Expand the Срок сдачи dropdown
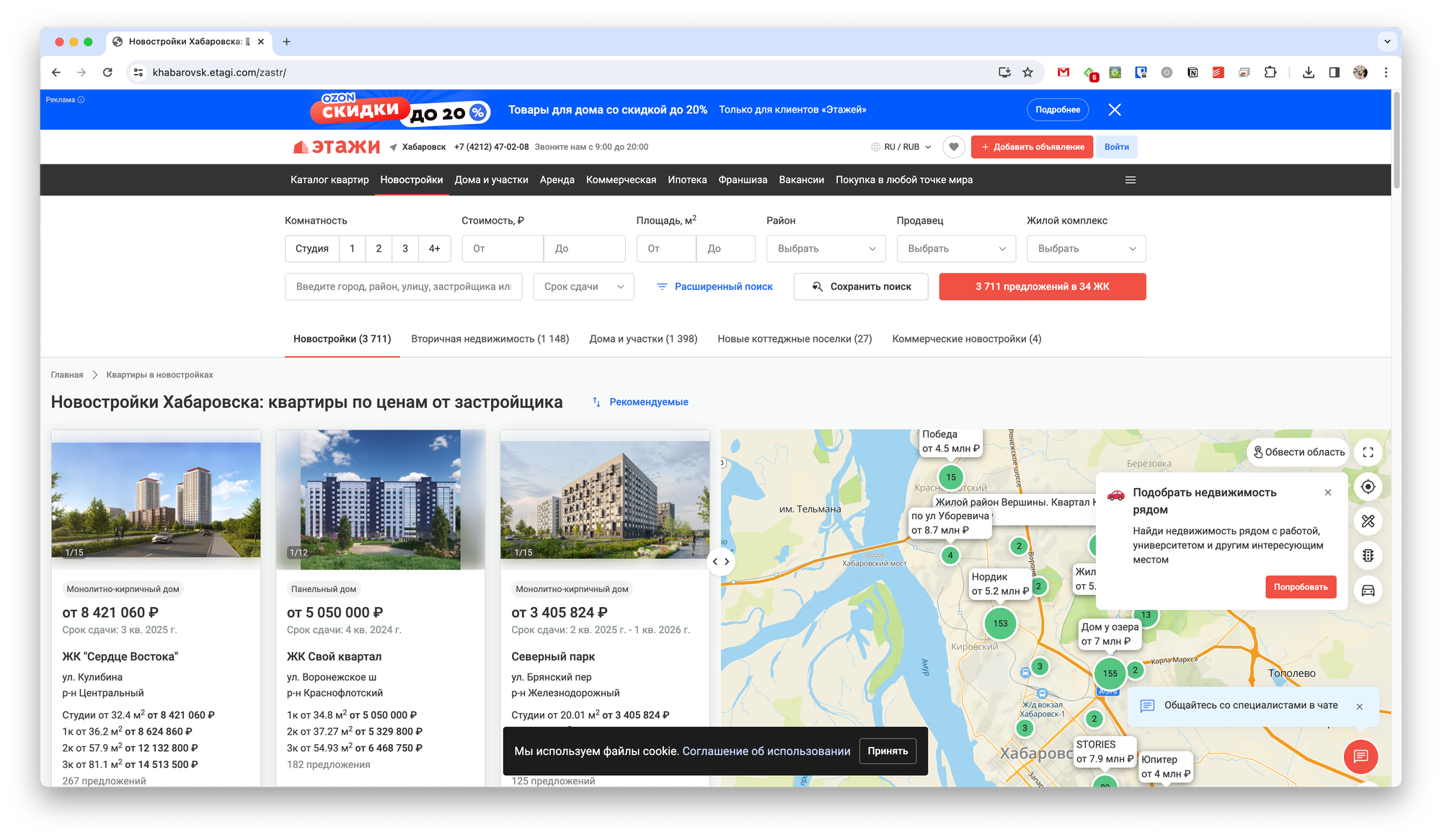 point(583,287)
